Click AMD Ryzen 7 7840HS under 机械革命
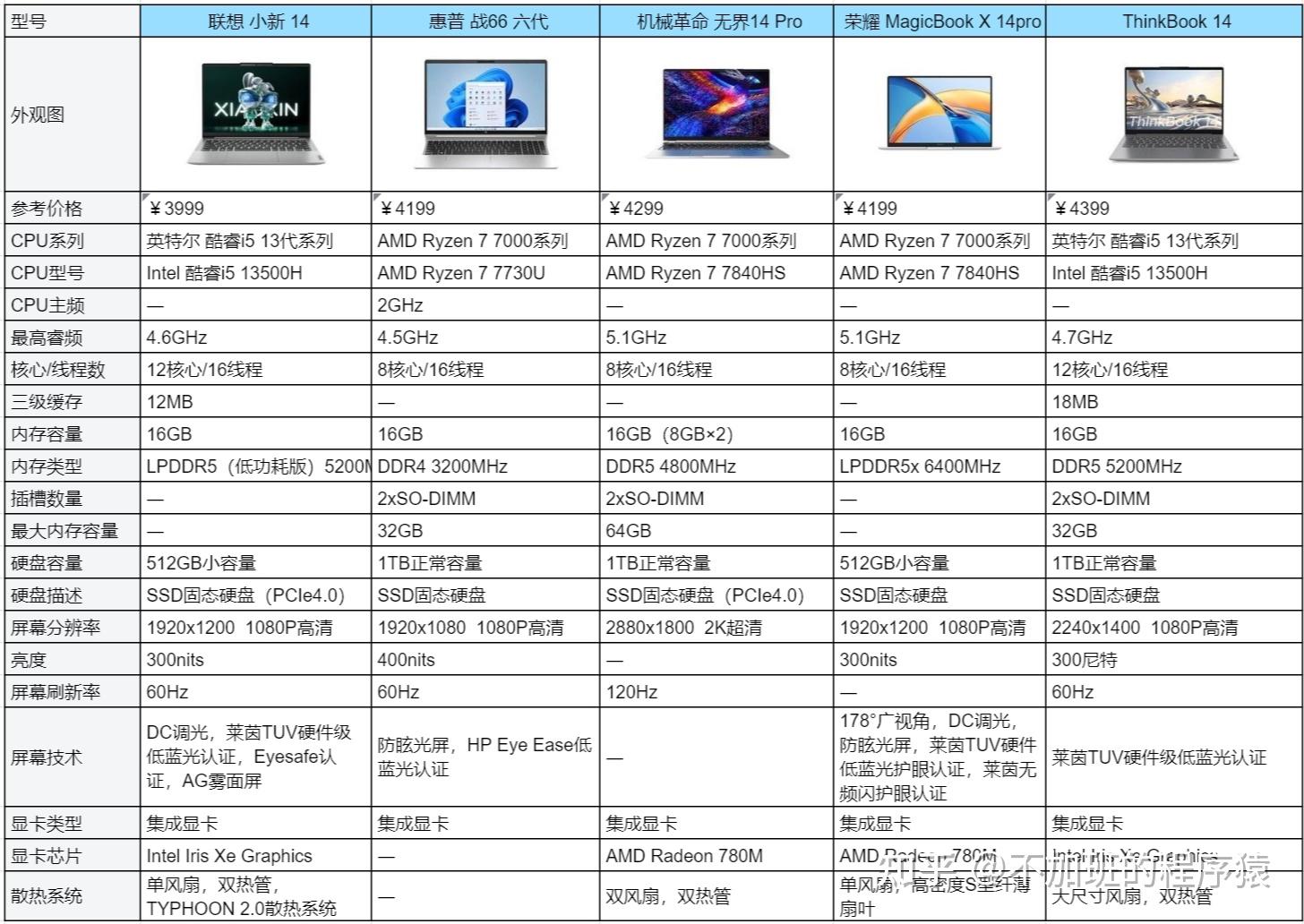Image resolution: width=1304 pixels, height=924 pixels. 717,273
